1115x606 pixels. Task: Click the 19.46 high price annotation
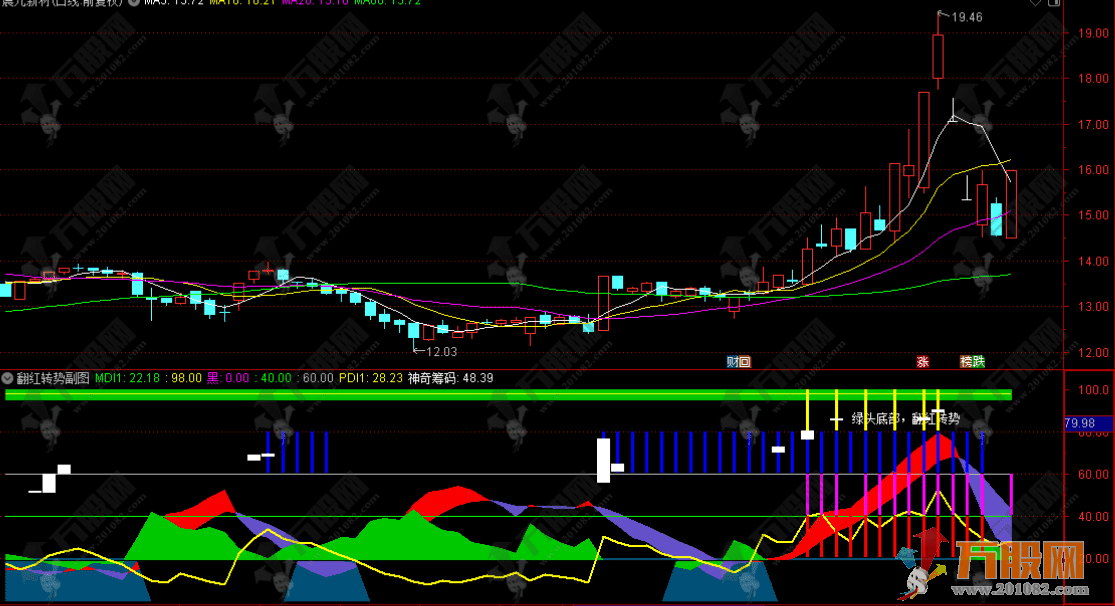[966, 17]
